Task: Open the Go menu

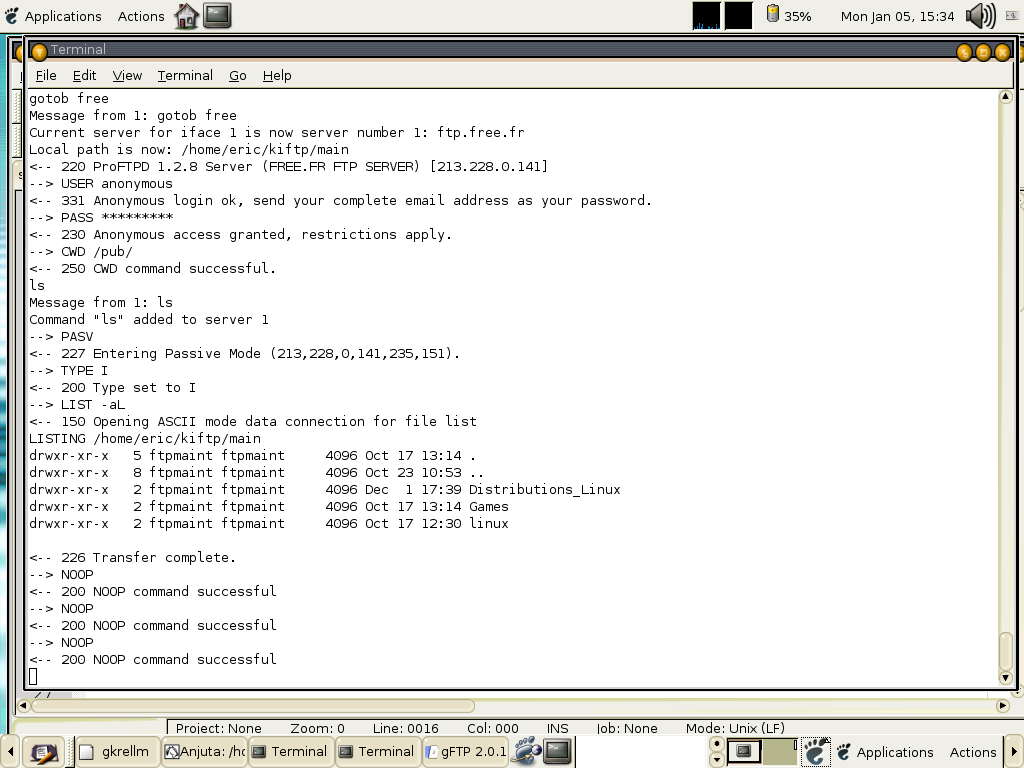Action: coord(237,75)
